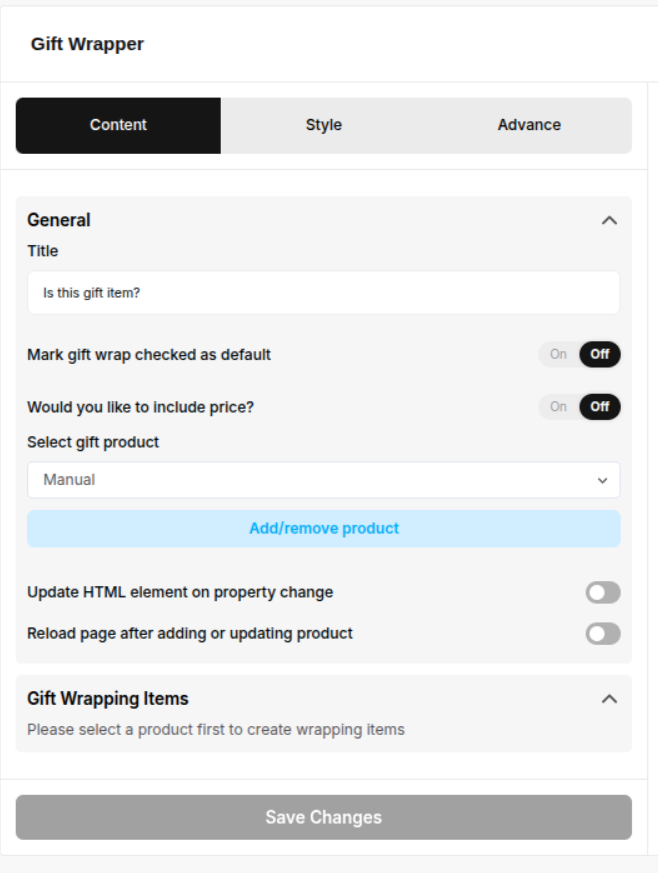Open the Advance tab
658x873 pixels.
[529, 125]
